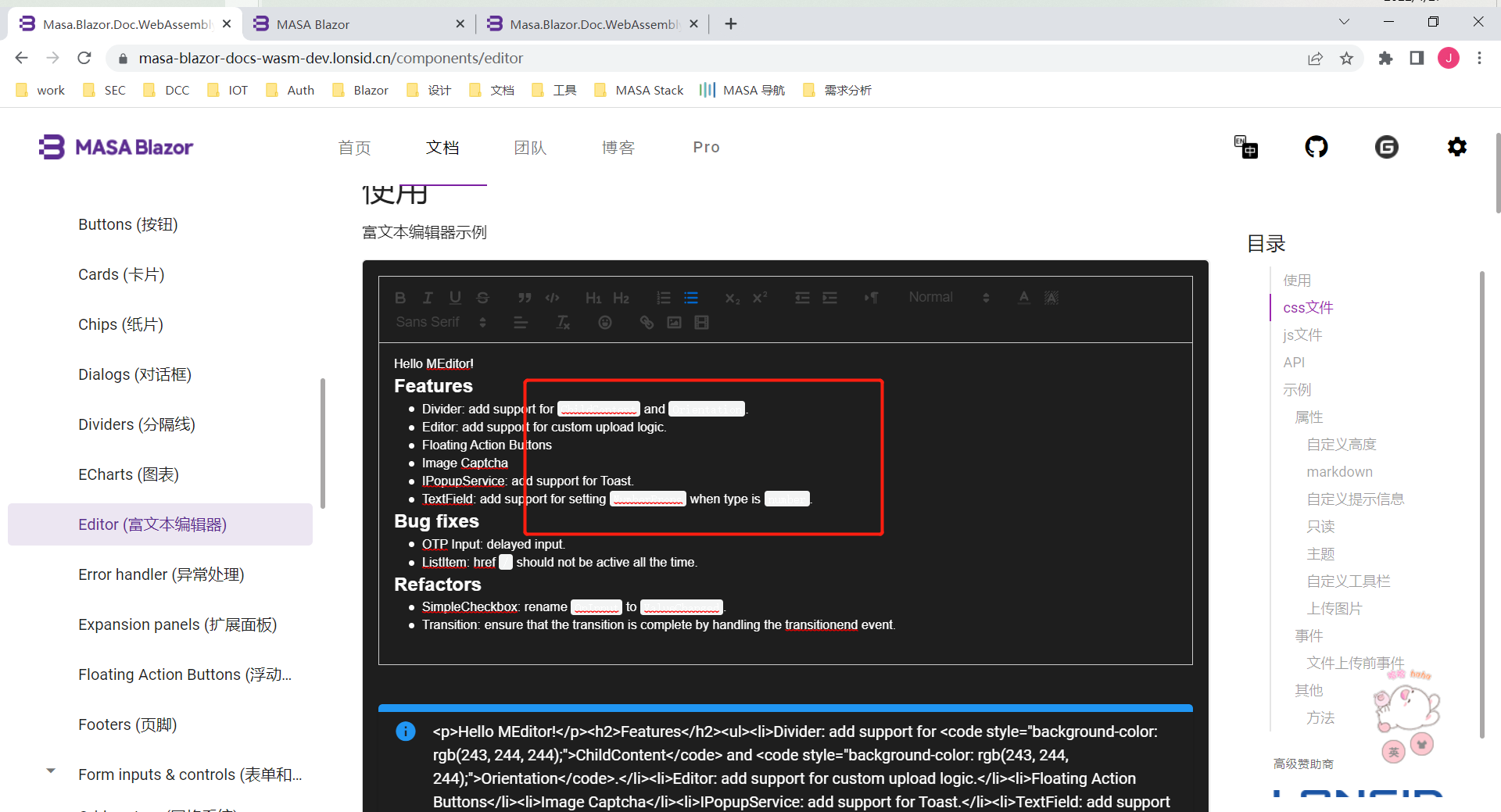Toggle italic formatting in editor toolbar
The height and width of the screenshot is (812, 1501).
click(x=428, y=298)
